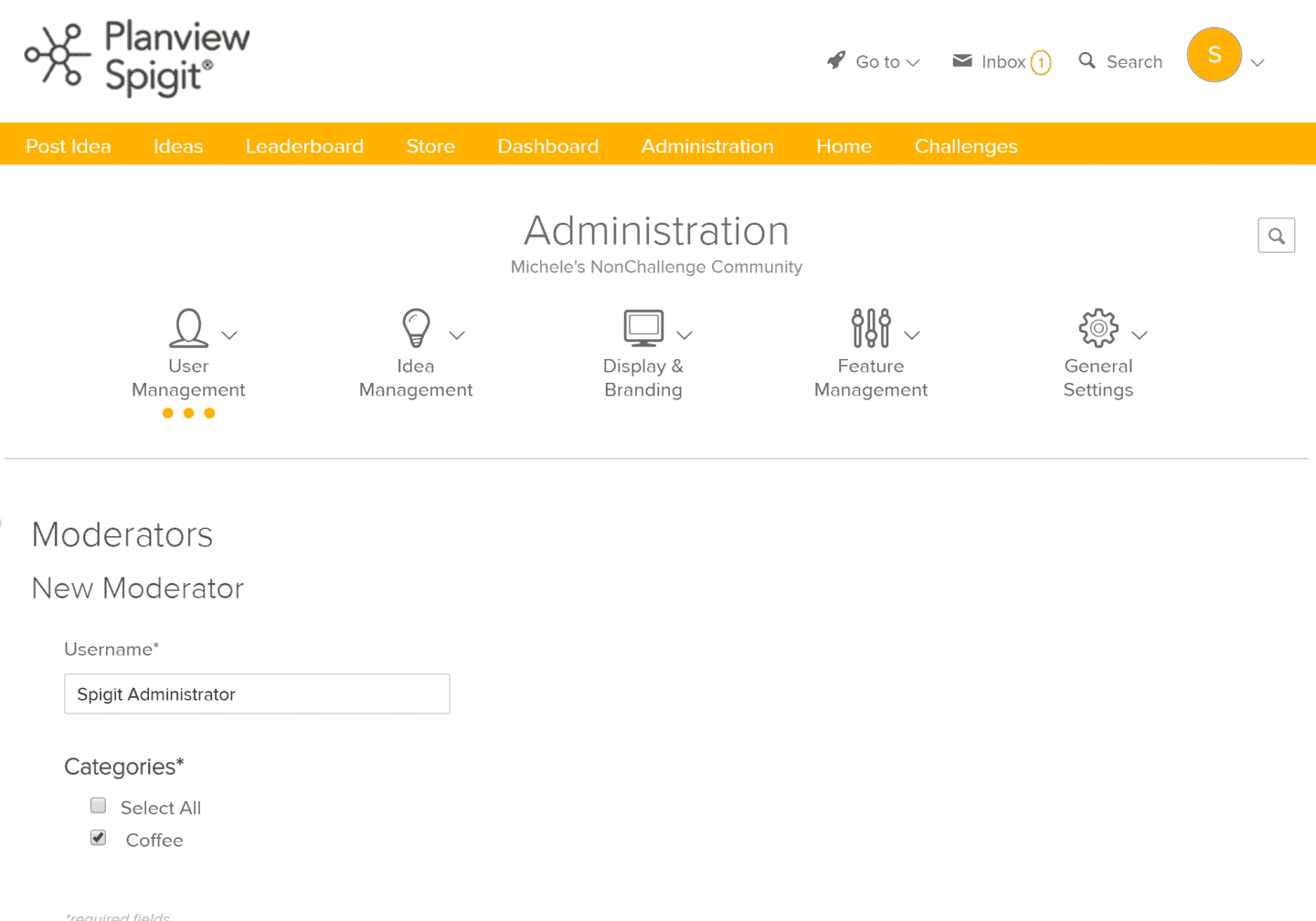
Task: Click the Feature Management label
Action: coord(871,377)
